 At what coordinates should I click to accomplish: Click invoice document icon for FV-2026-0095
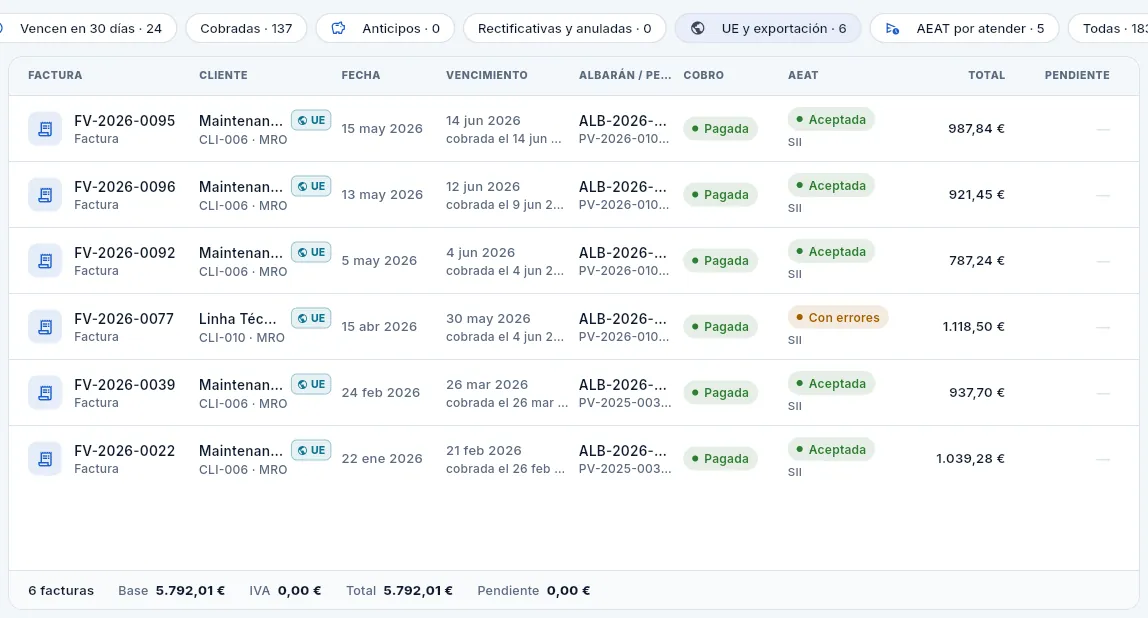(45, 129)
